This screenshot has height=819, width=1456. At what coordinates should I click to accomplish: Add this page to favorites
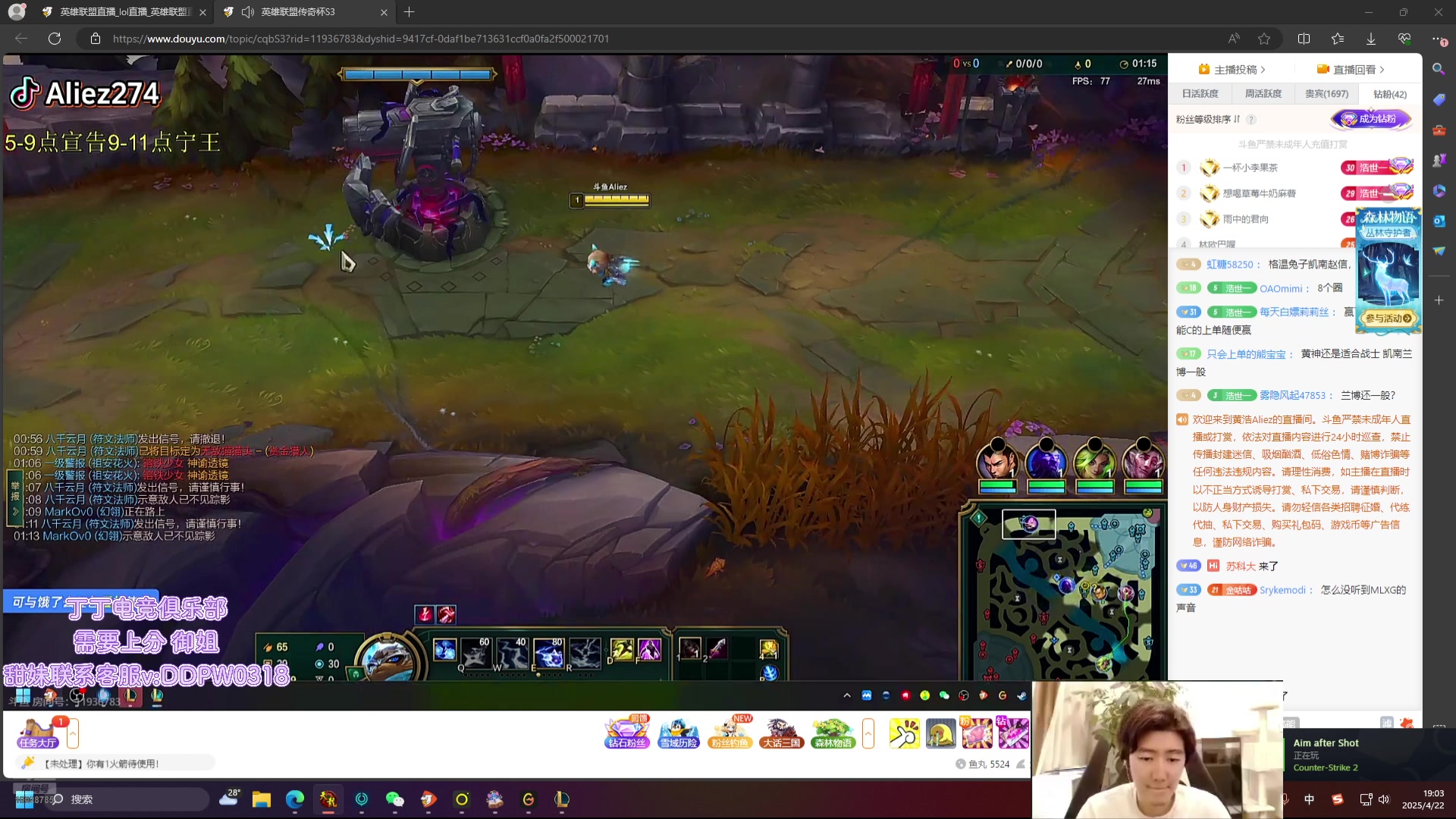pos(1264,39)
